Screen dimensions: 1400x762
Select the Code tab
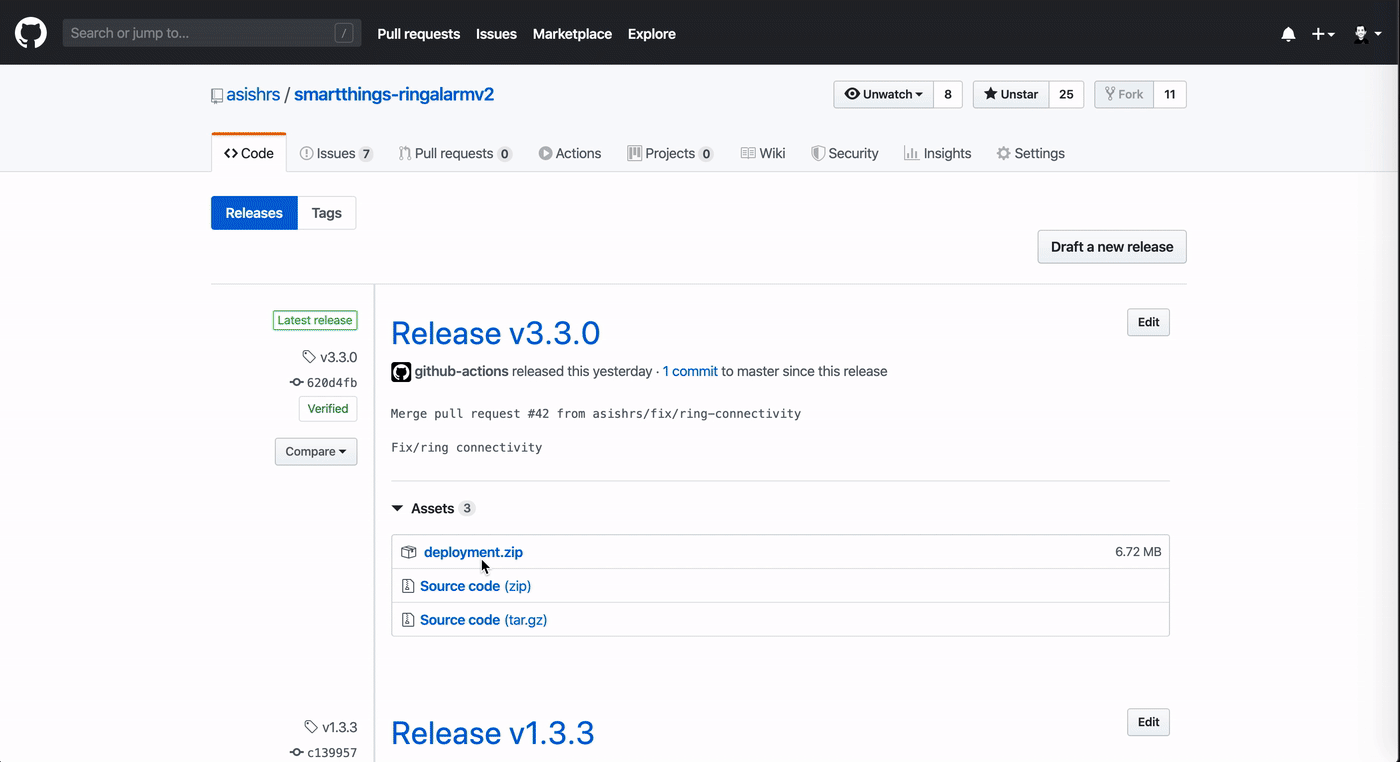click(249, 153)
